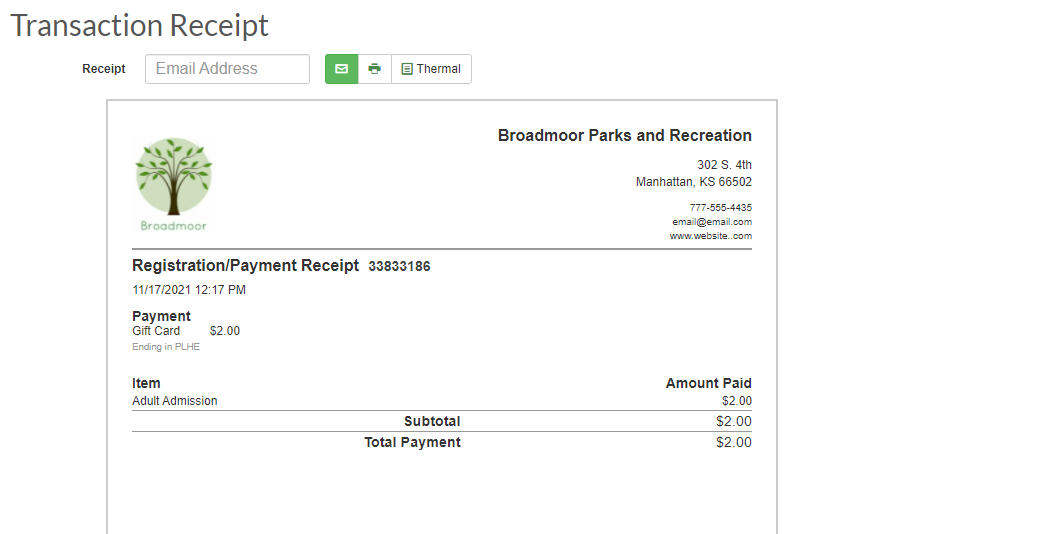Open the Thermal receipt option

[431, 69]
